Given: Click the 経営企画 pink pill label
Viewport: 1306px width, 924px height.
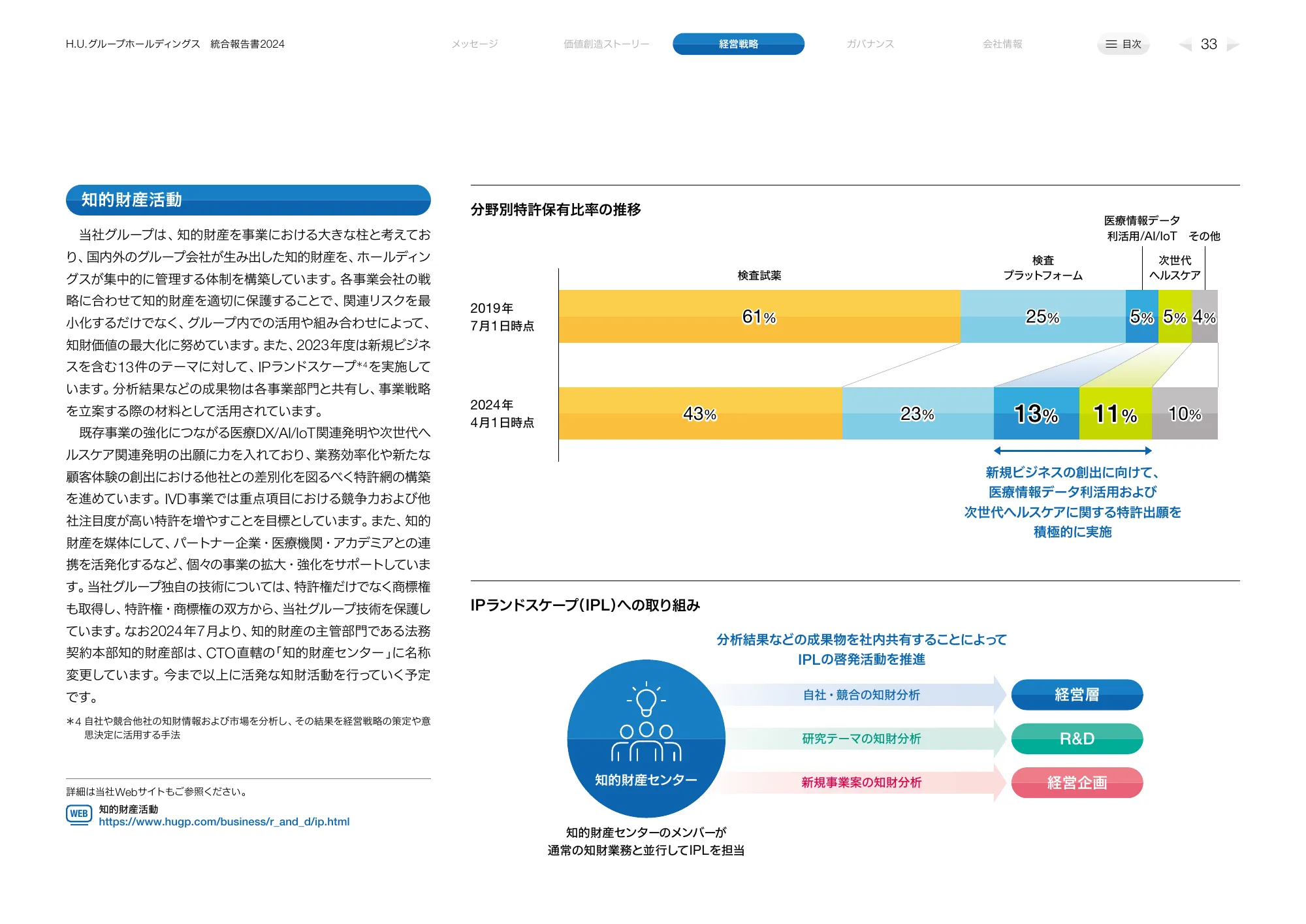Looking at the screenshot, I should pos(1077,782).
